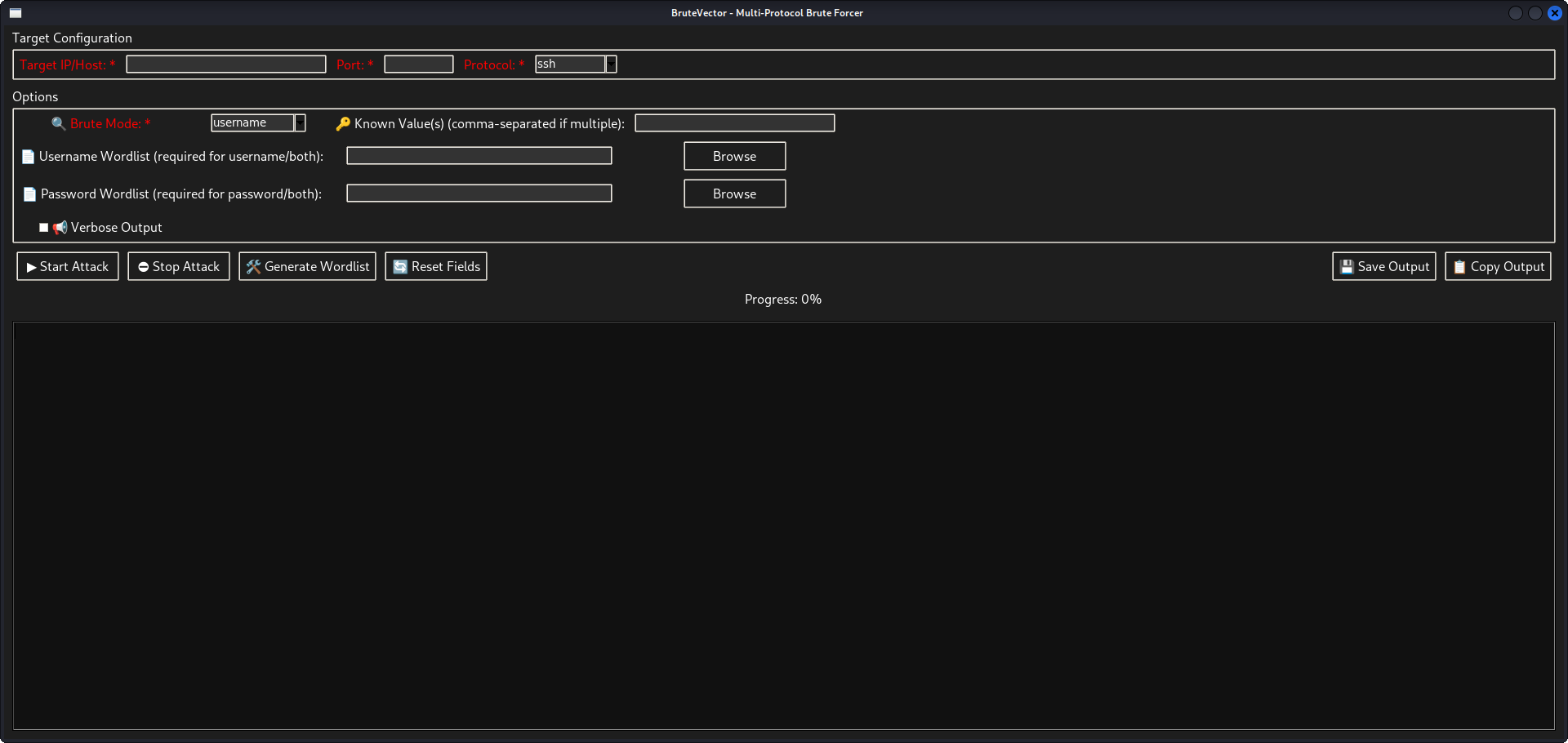Click the stop icon on Stop Attack

coord(144,266)
